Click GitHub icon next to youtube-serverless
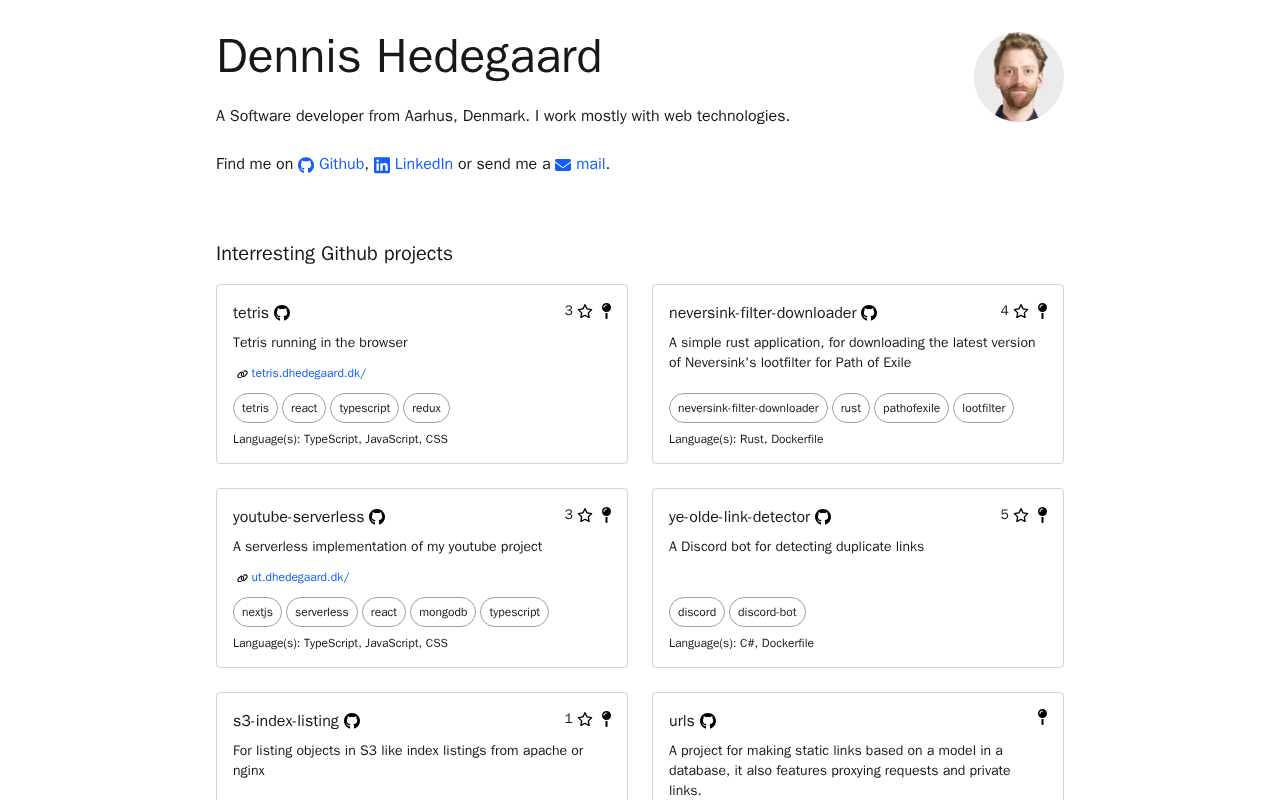The image size is (1280, 800). pos(377,517)
